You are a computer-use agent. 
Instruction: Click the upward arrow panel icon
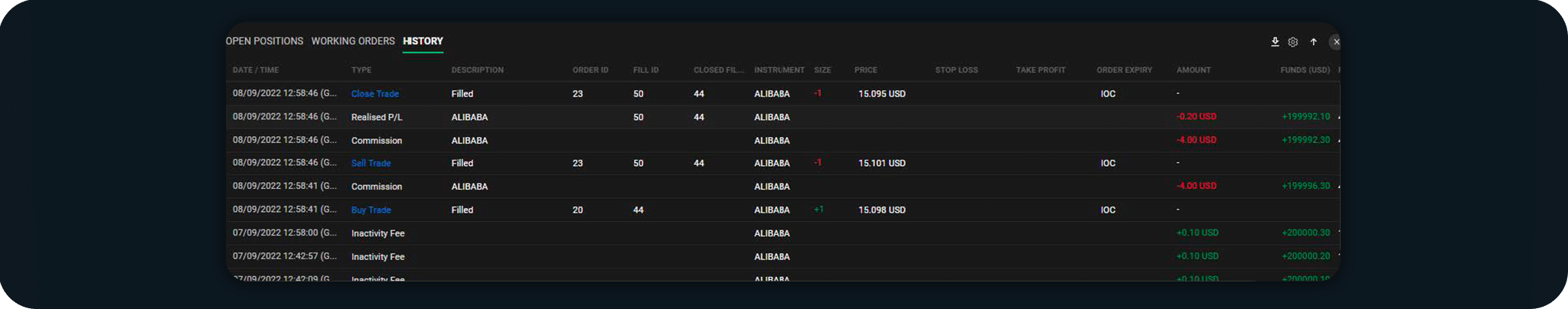click(1313, 42)
